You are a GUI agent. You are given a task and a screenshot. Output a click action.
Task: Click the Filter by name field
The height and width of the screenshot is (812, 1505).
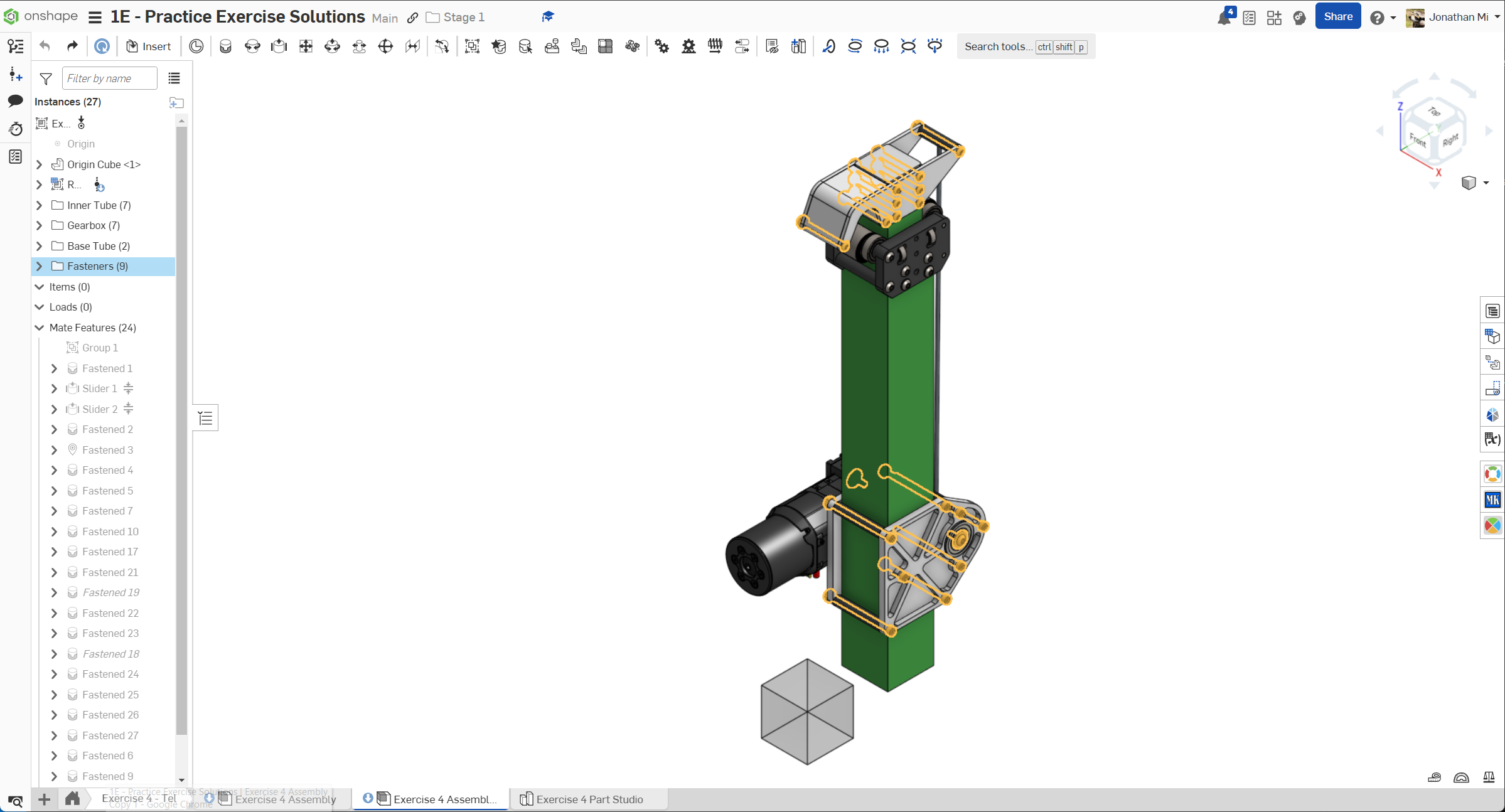tap(110, 78)
